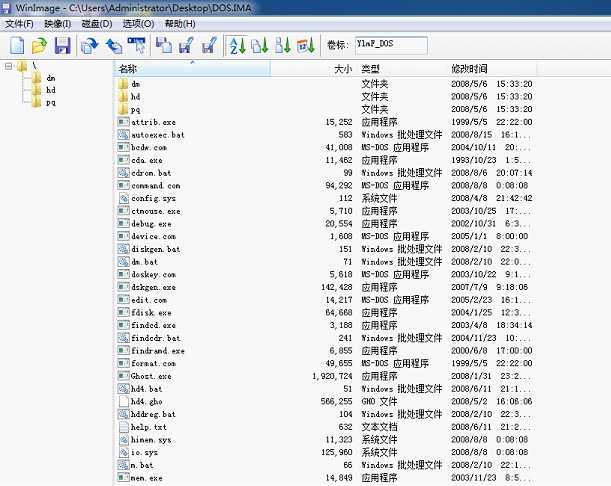This screenshot has width=611, height=486.
Task: Select the fdisk.exe file name
Action: point(151,313)
